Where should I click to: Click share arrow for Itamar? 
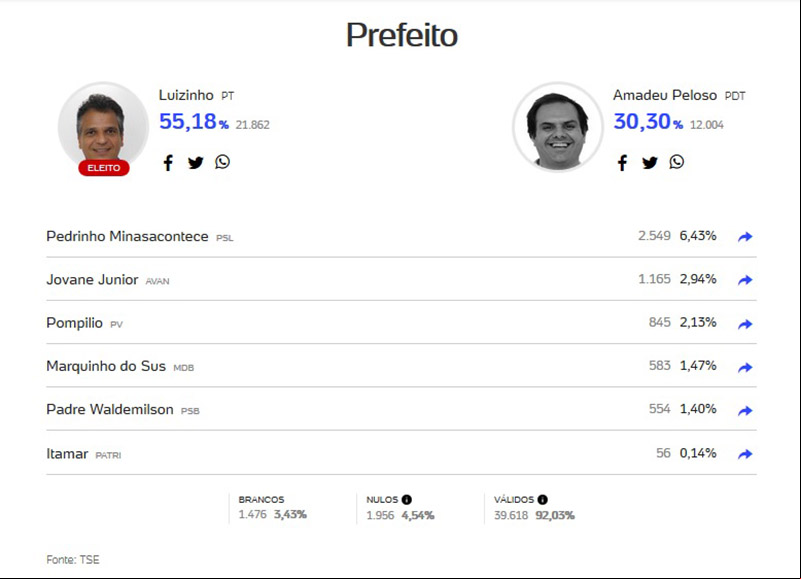745,454
